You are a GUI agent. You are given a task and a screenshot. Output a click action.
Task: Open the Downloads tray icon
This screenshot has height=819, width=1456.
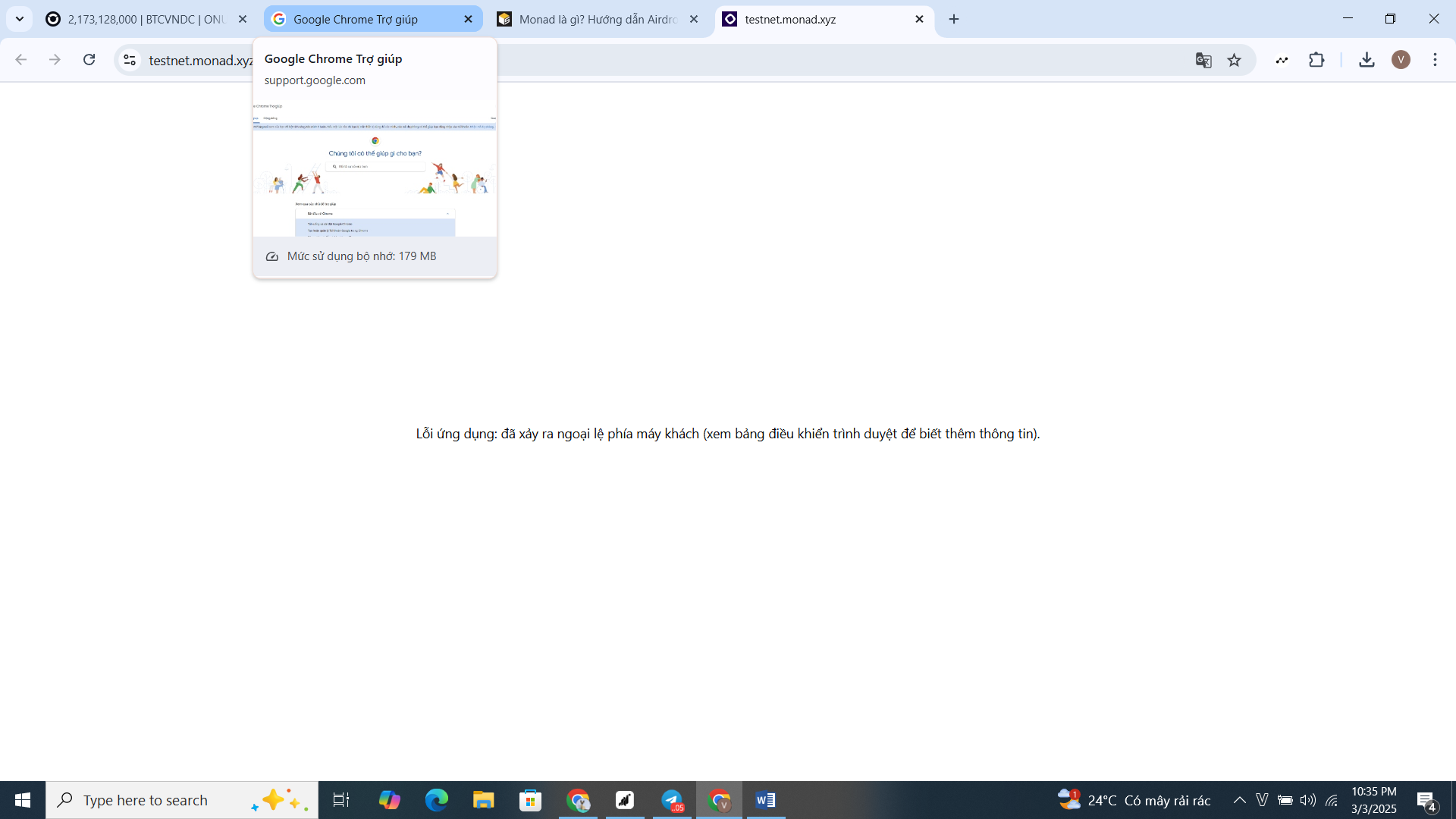tap(1367, 60)
